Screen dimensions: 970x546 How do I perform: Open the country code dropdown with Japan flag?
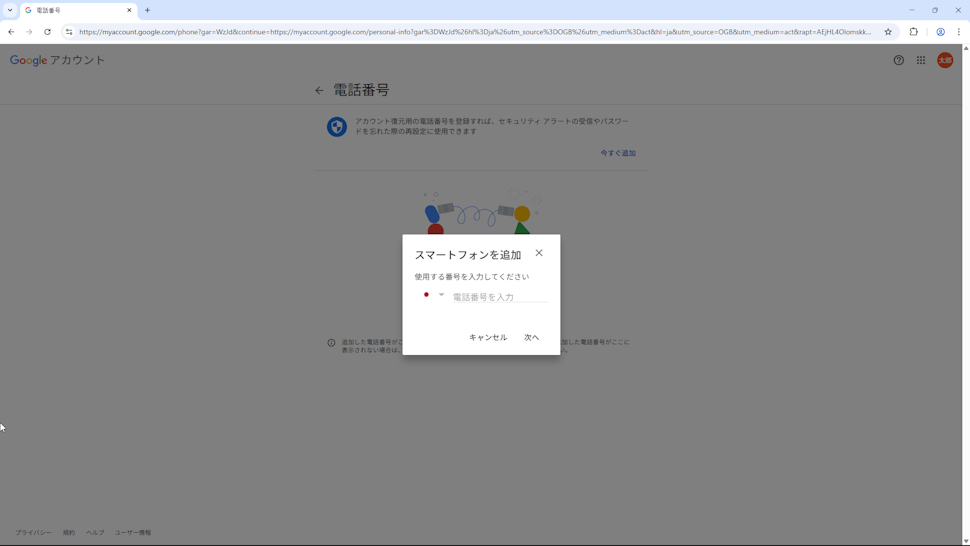tap(433, 295)
